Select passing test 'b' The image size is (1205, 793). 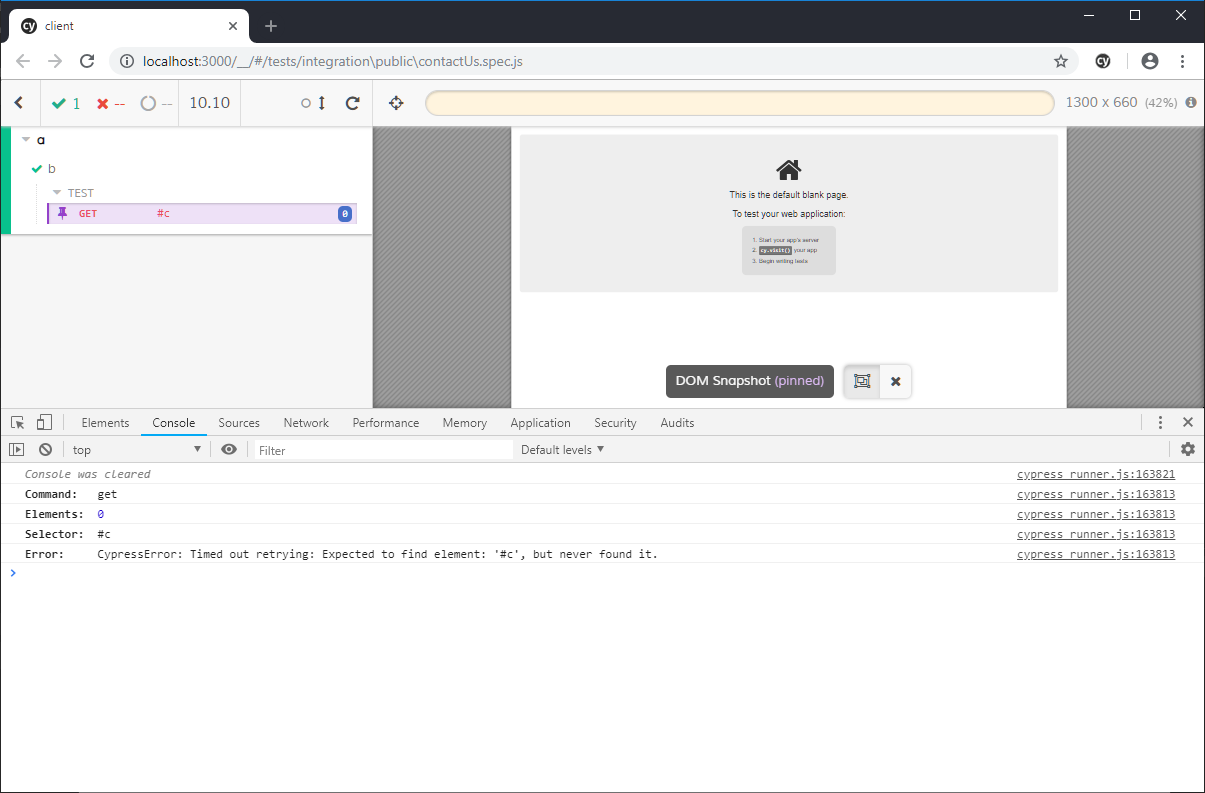[52, 168]
